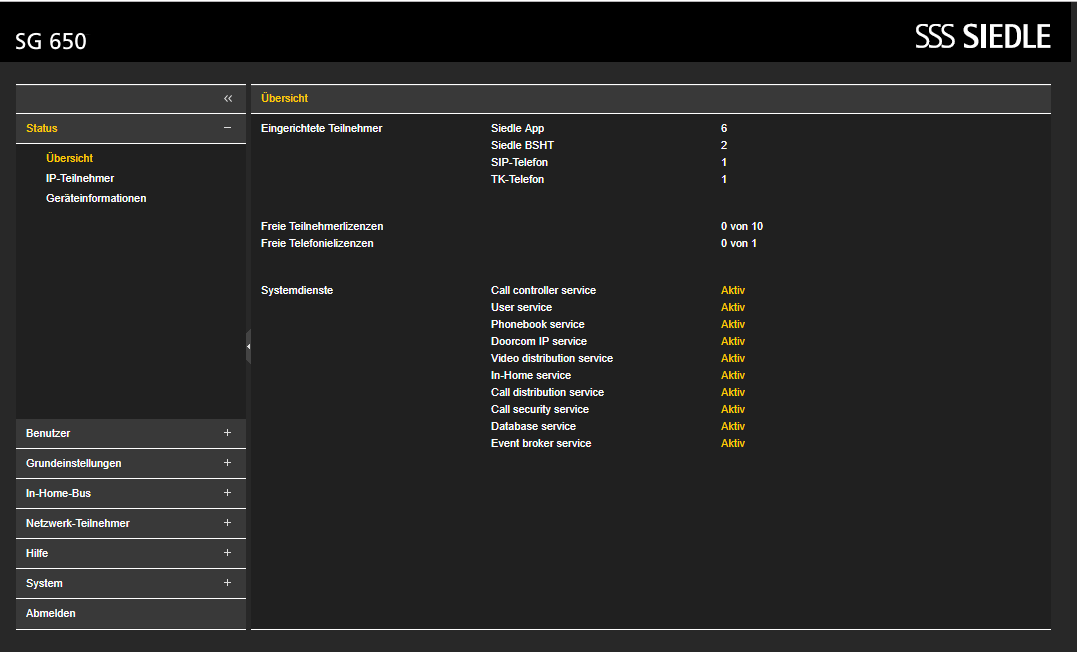The image size is (1077, 652).
Task: Open IP-Teilnehmer page
Action: point(80,178)
